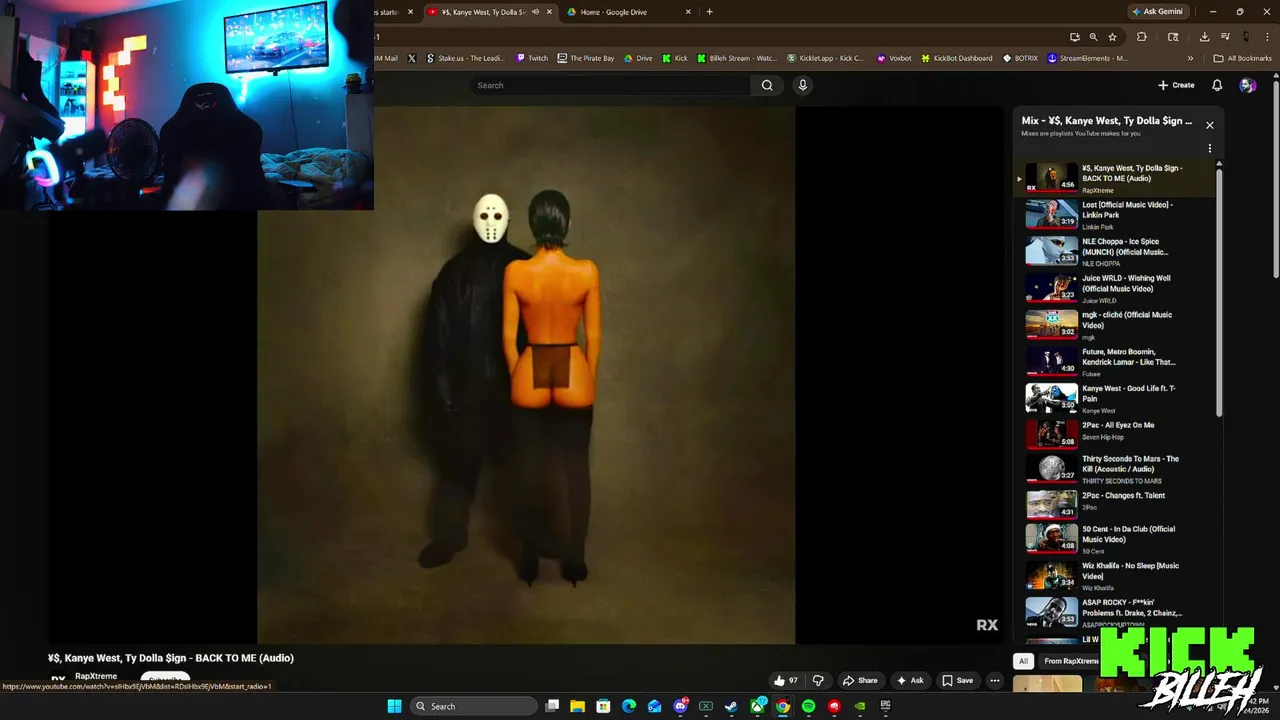This screenshot has width=1280, height=720.
Task: Click the YouTube search magnifier button
Action: point(767,85)
